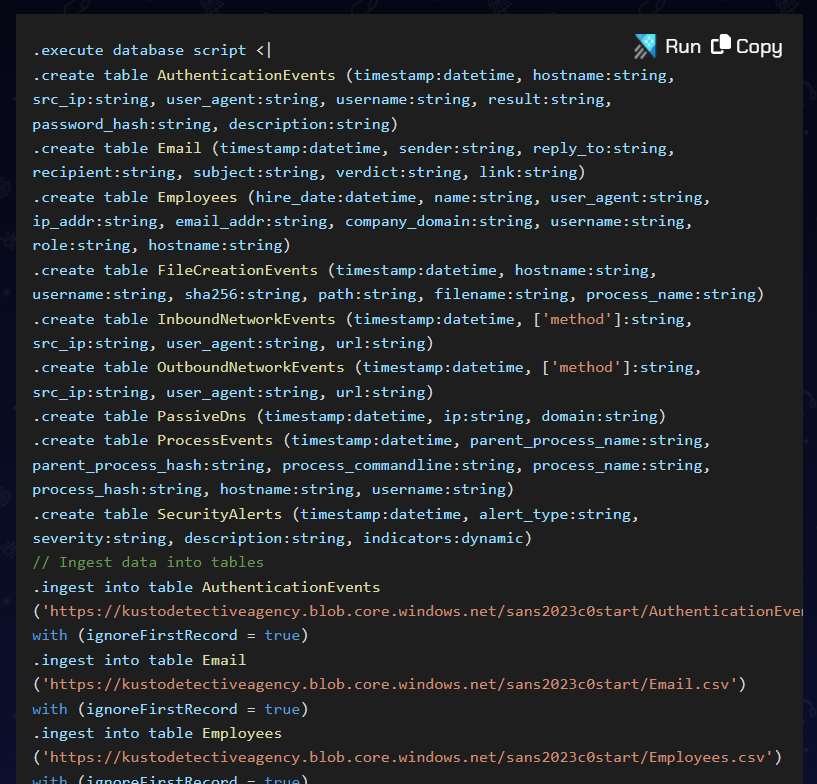Place cursor on 'password_hash:string' text
The height and width of the screenshot is (784, 817).
pos(121,124)
